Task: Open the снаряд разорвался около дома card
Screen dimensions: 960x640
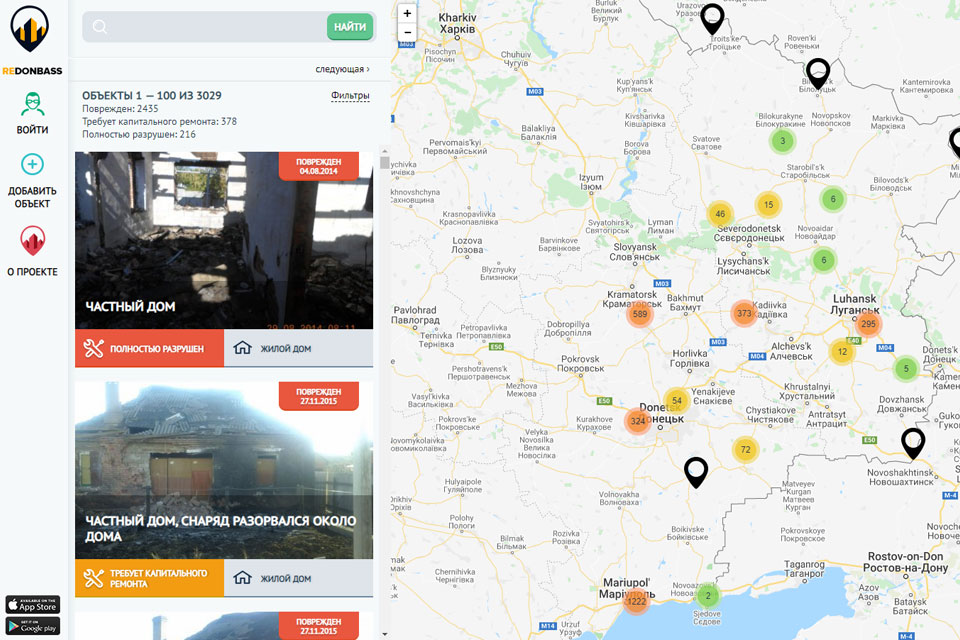Action: click(224, 470)
